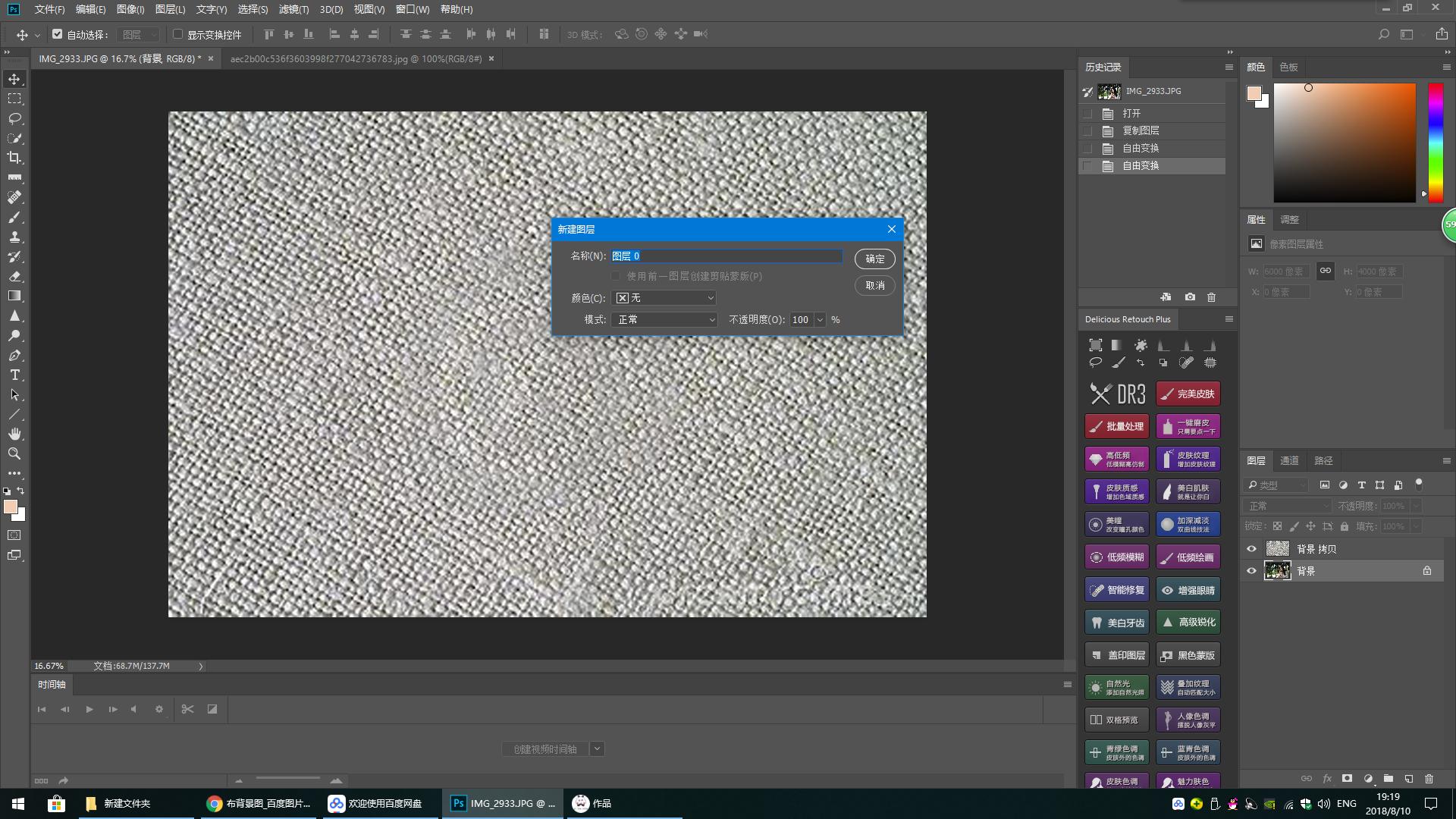Select the Zoom tool in toolbar

(14, 453)
